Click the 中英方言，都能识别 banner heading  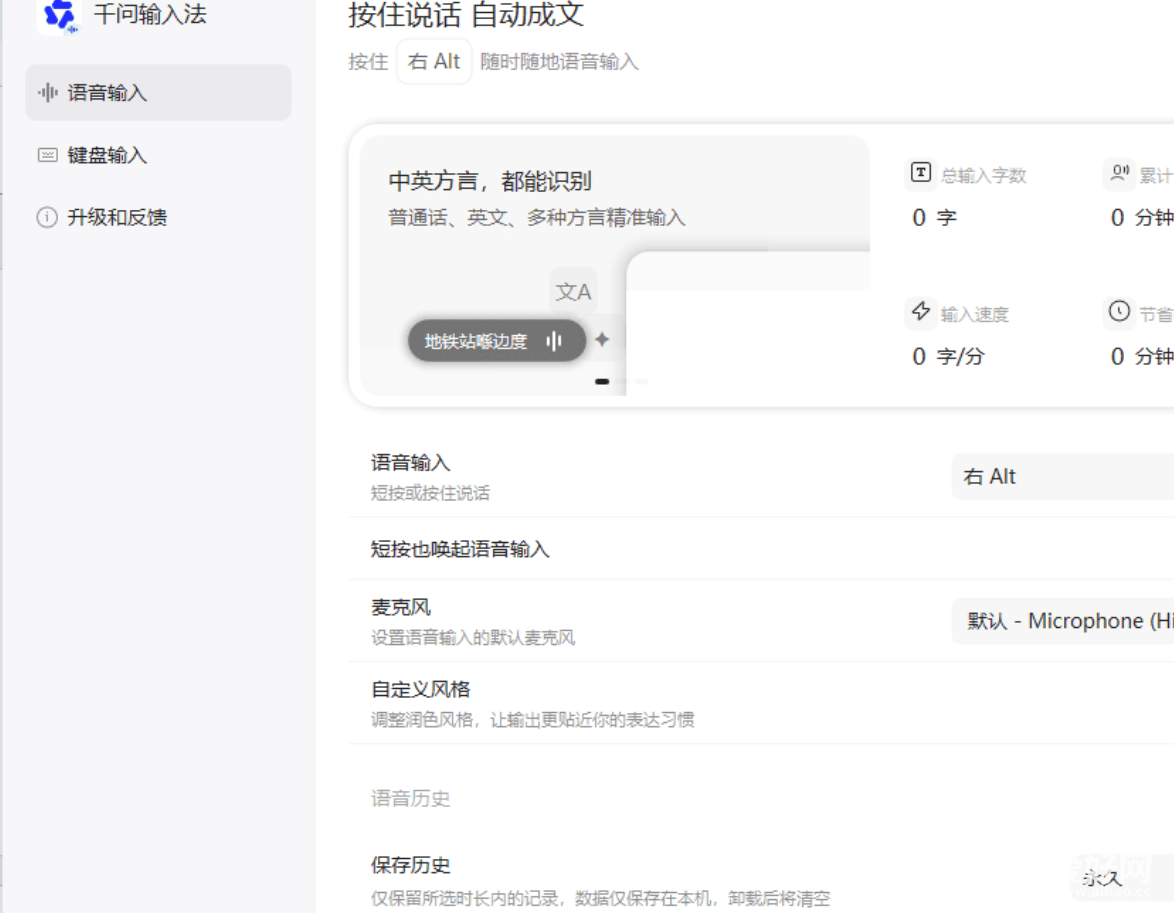coord(490,181)
